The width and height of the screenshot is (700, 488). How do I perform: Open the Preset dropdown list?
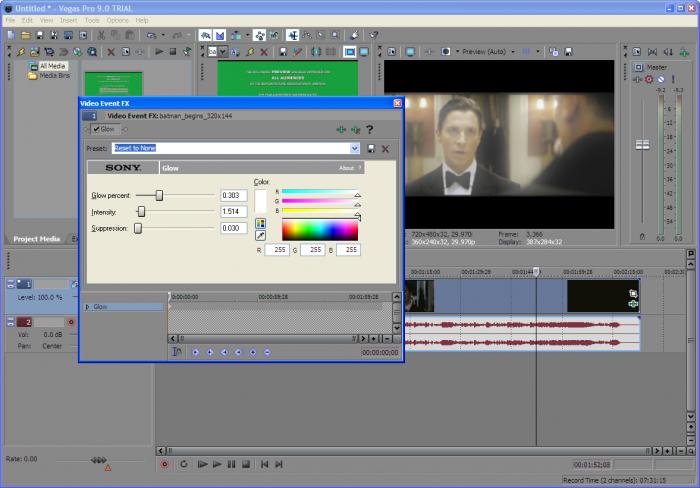(354, 148)
